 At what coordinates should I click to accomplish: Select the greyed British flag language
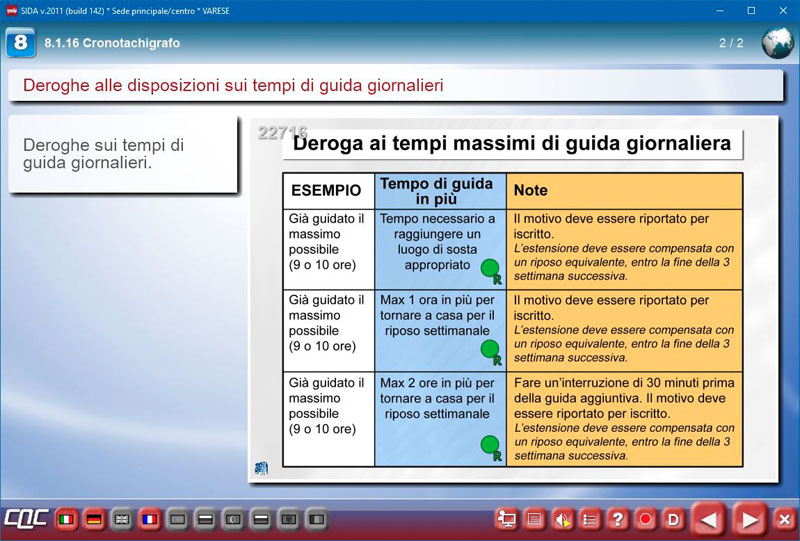[x=122, y=519]
